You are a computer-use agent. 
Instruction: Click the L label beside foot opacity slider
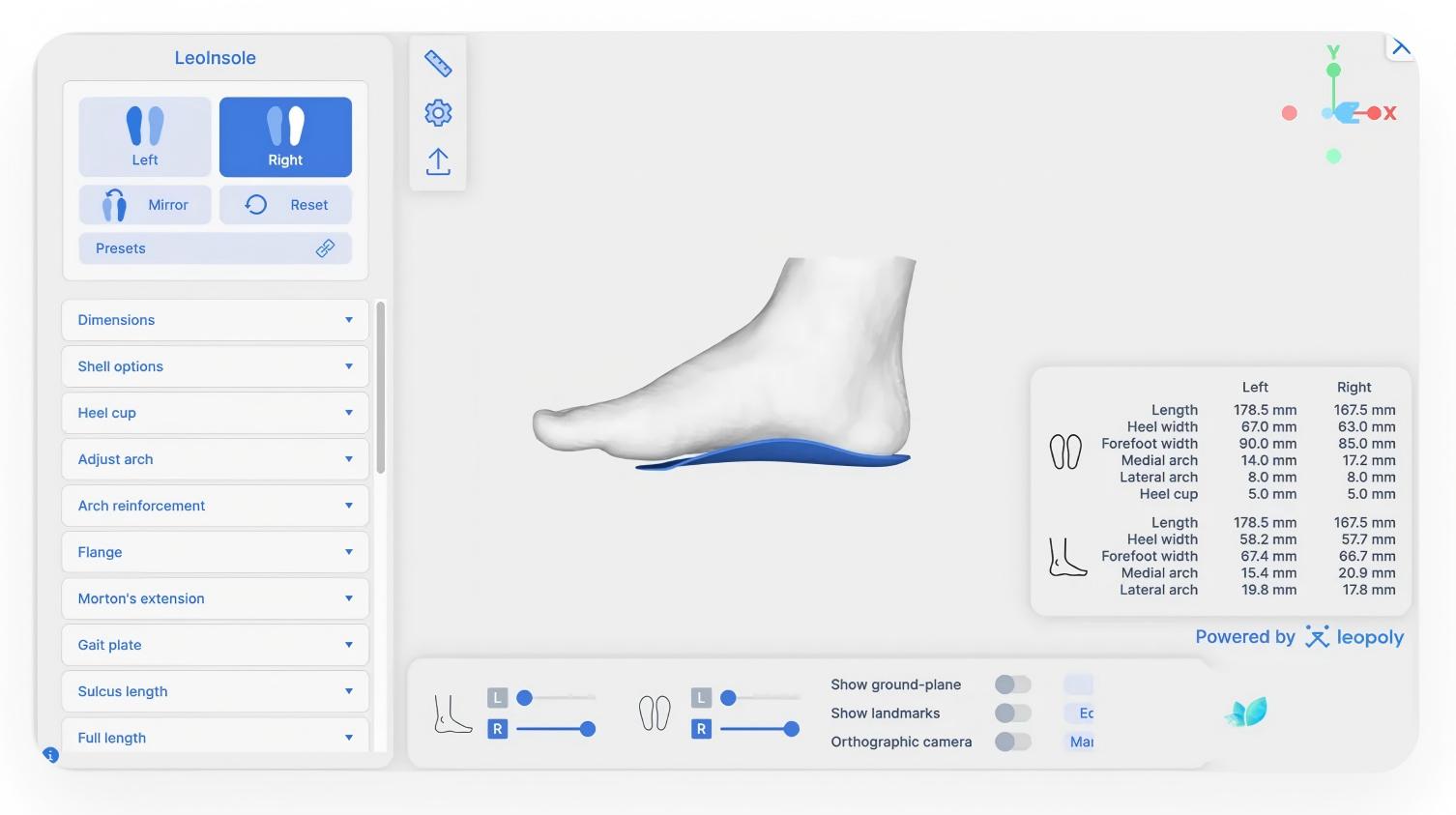[x=497, y=698]
